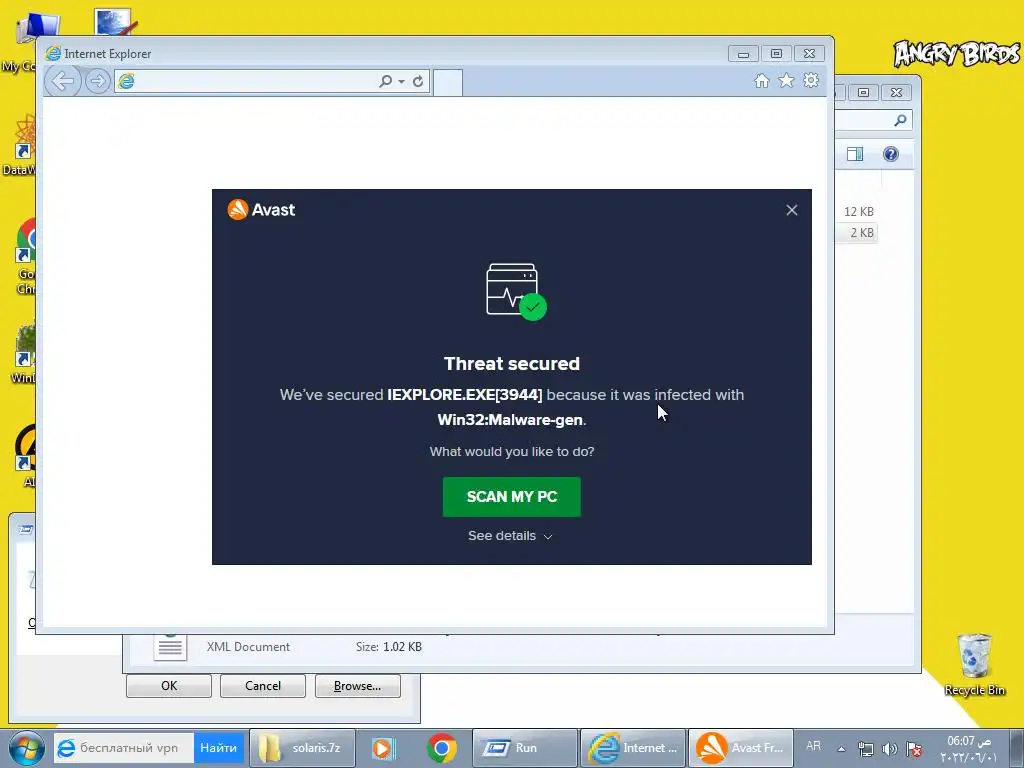Click the threat secured shield graphic

click(516, 291)
